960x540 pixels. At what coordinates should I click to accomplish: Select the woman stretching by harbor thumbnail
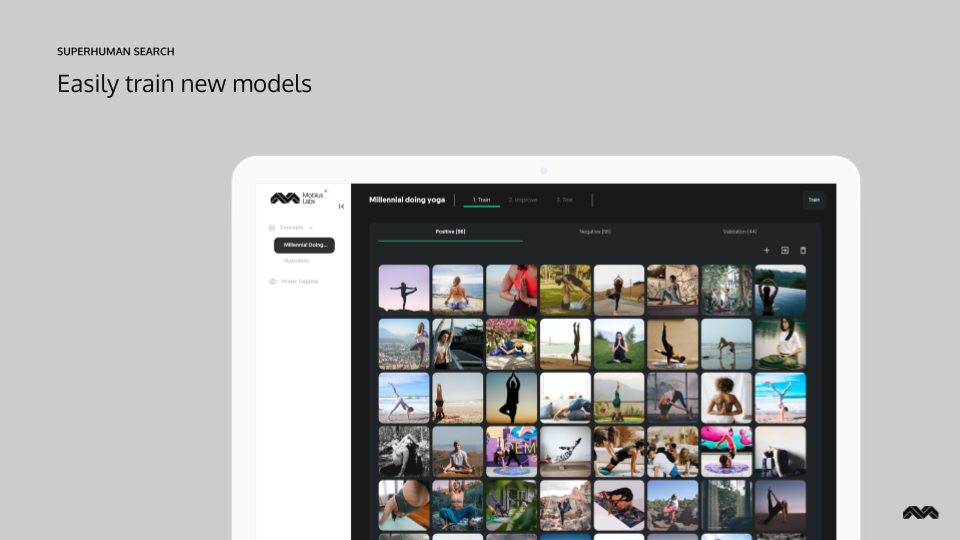point(457,344)
